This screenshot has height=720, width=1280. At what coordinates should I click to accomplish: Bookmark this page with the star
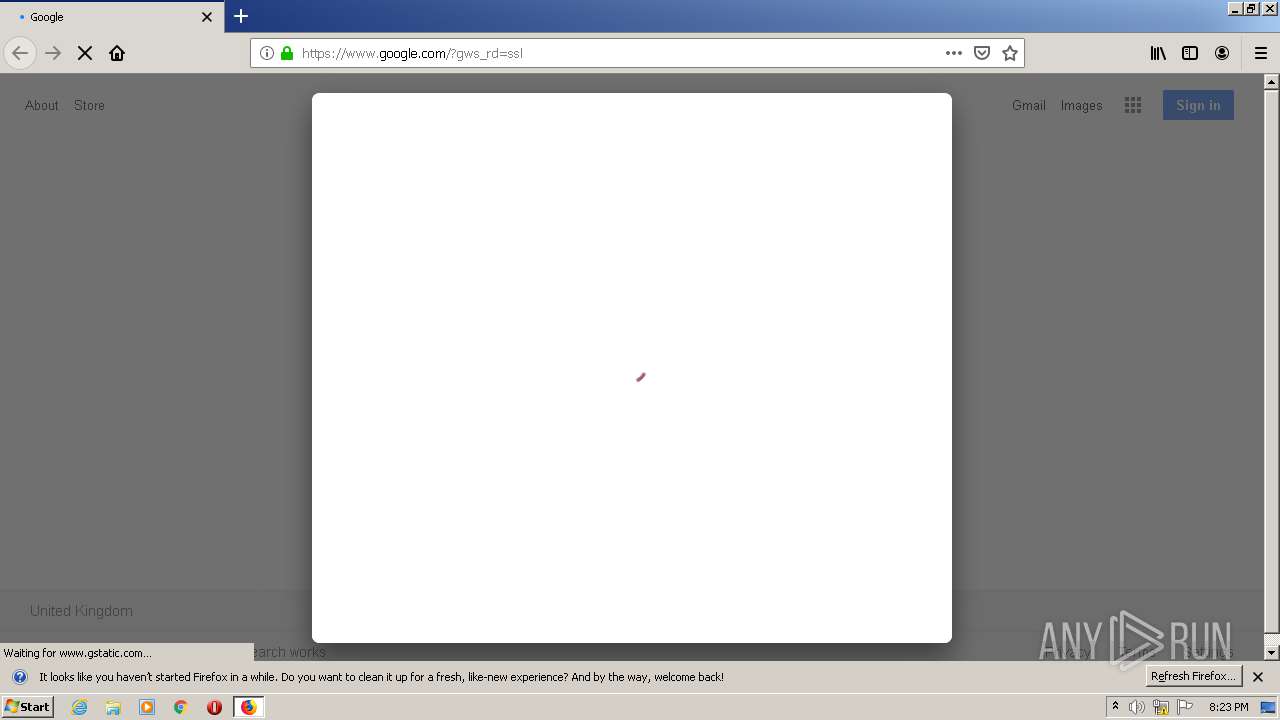click(x=1010, y=53)
